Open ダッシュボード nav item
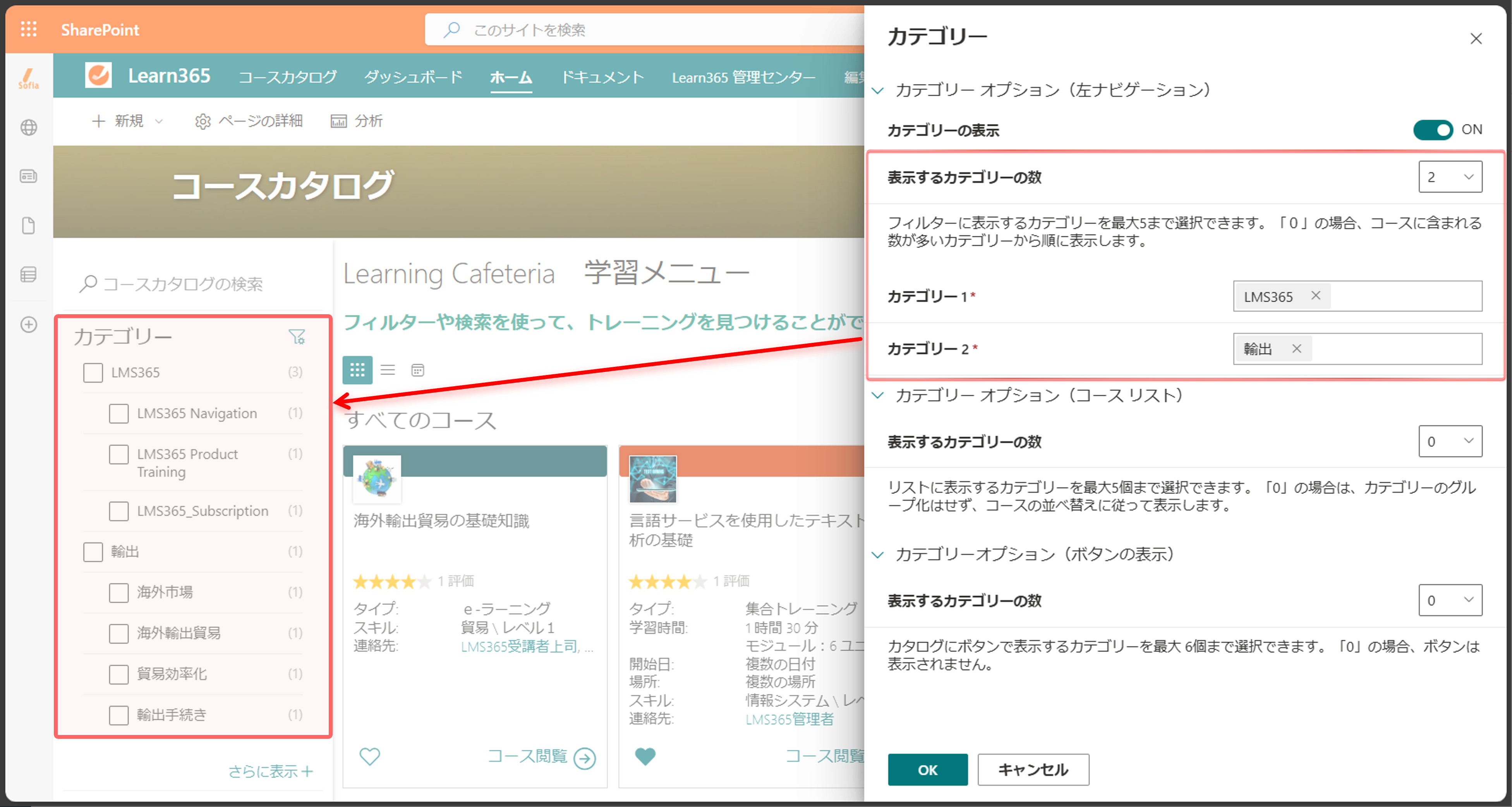The width and height of the screenshot is (1512, 807). 413,77
